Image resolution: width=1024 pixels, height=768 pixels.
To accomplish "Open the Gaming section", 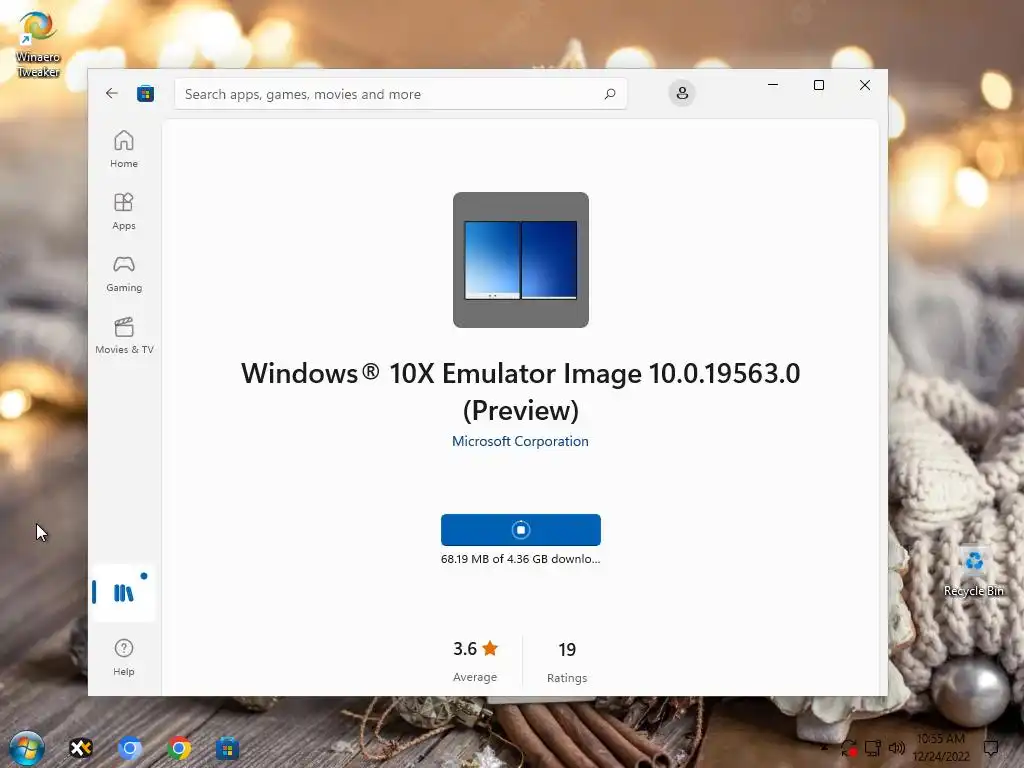I will tap(123, 274).
